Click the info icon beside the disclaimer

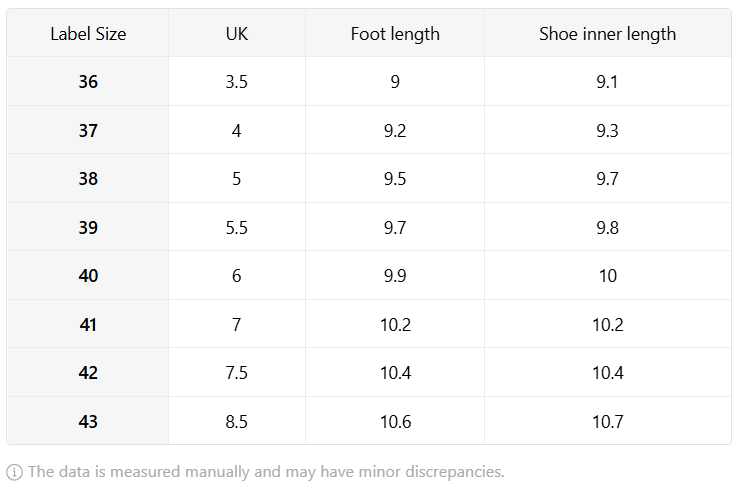point(14,472)
